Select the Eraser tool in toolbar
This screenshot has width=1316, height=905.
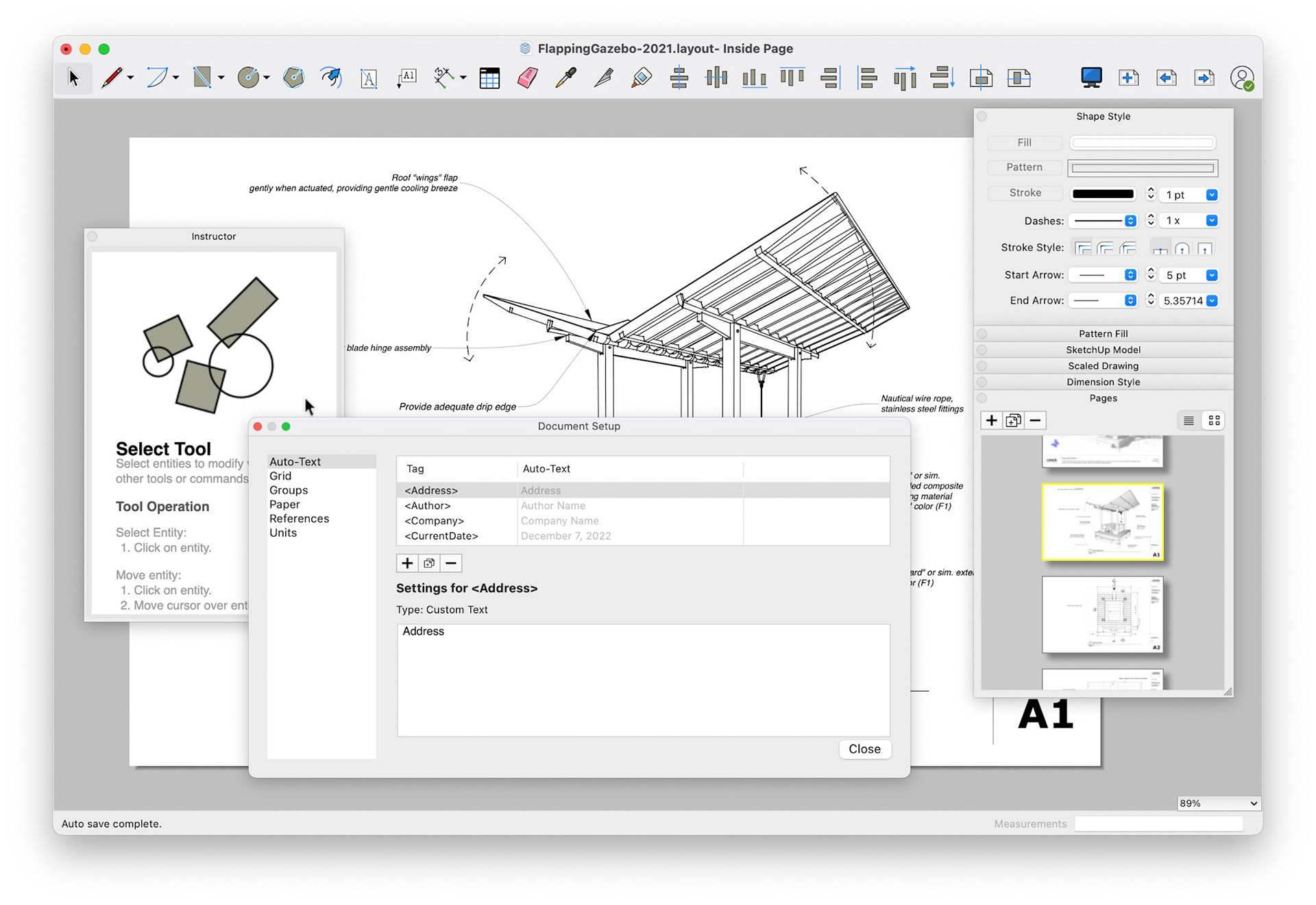[x=527, y=77]
